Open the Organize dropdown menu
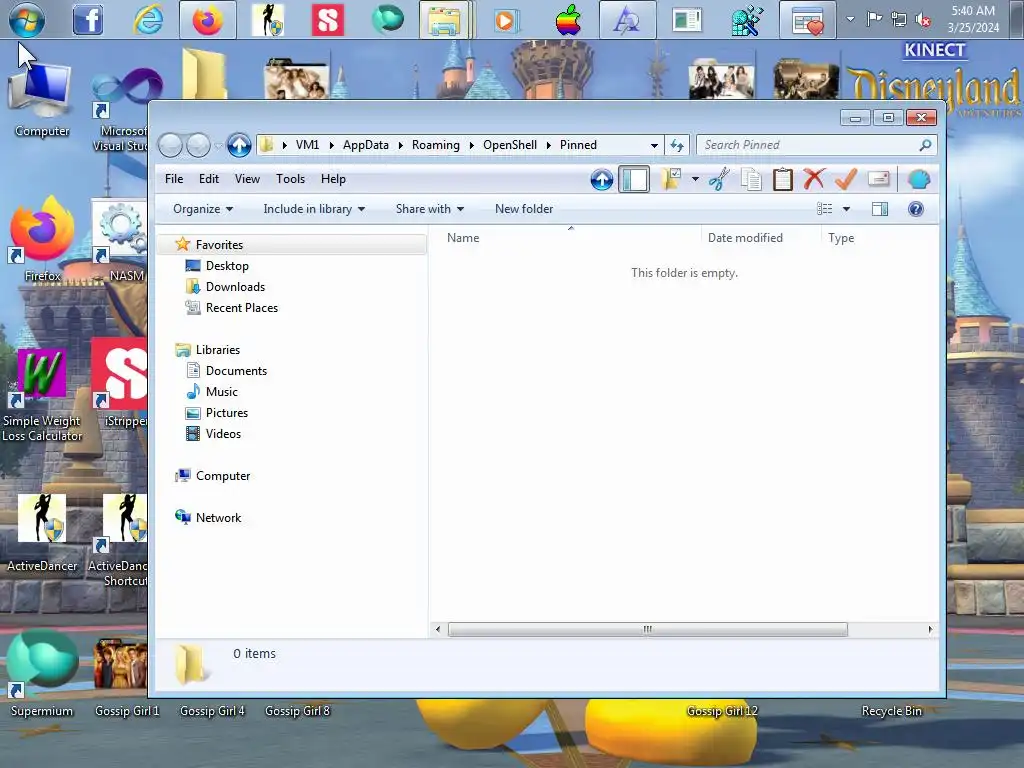 [202, 209]
